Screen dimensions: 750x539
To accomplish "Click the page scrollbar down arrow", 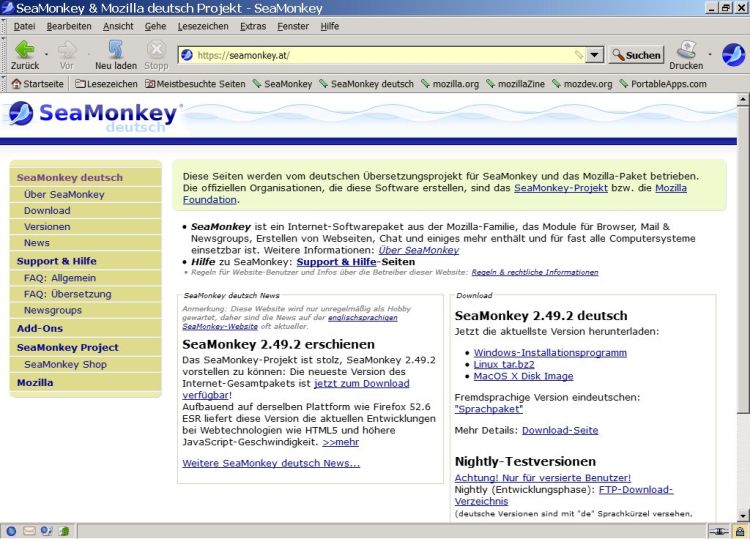I will [742, 516].
